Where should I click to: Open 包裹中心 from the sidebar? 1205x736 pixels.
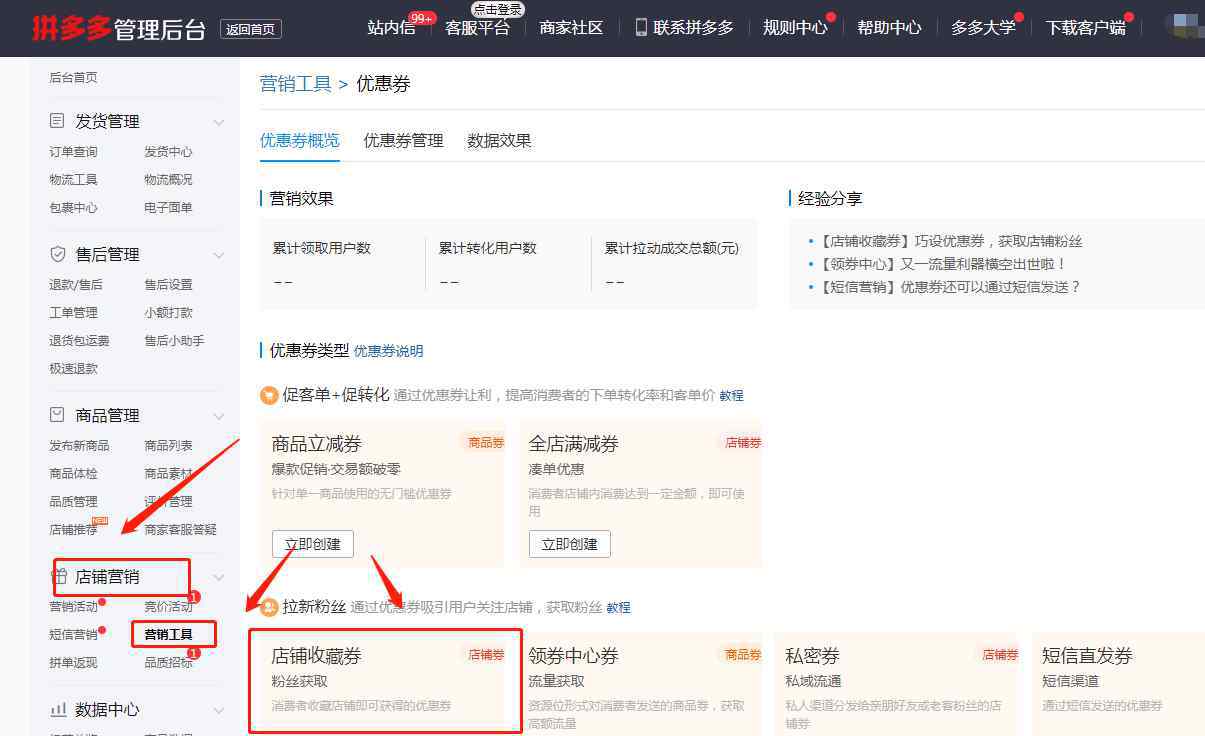point(74,208)
